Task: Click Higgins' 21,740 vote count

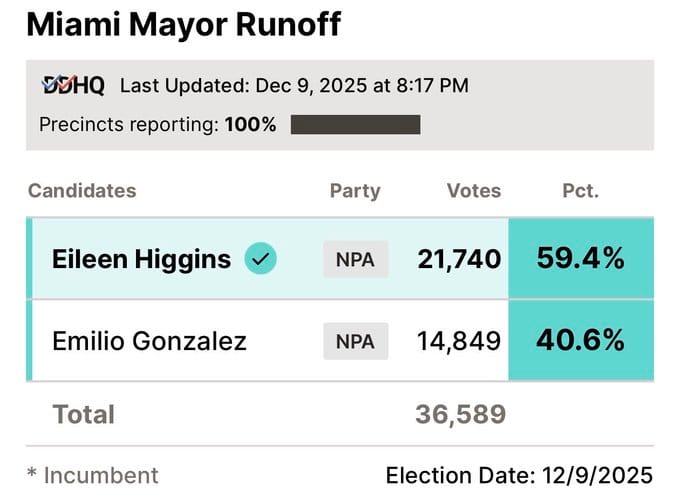Action: (459, 260)
